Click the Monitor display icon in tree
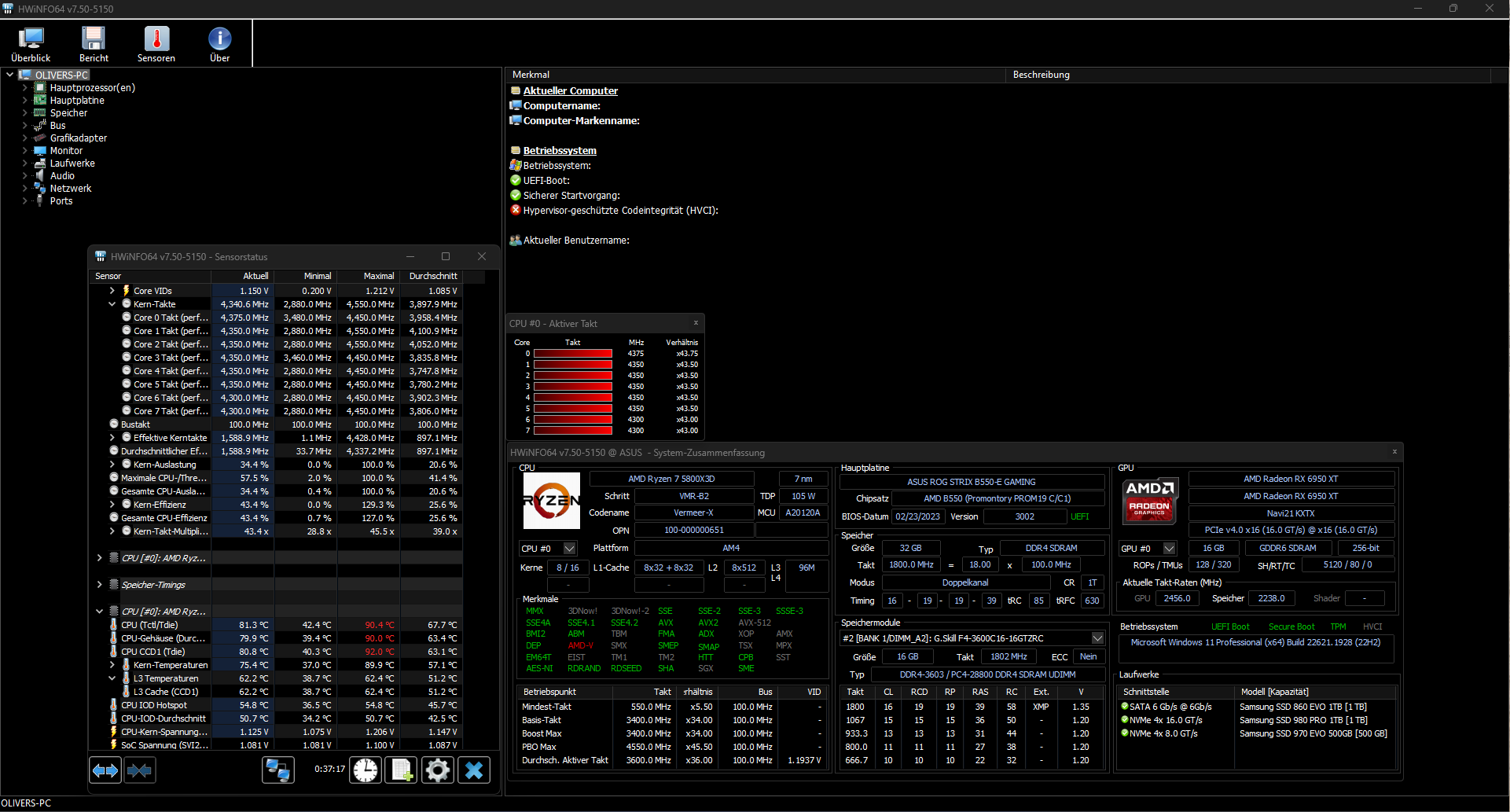The image size is (1510, 812). pyautogui.click(x=40, y=151)
